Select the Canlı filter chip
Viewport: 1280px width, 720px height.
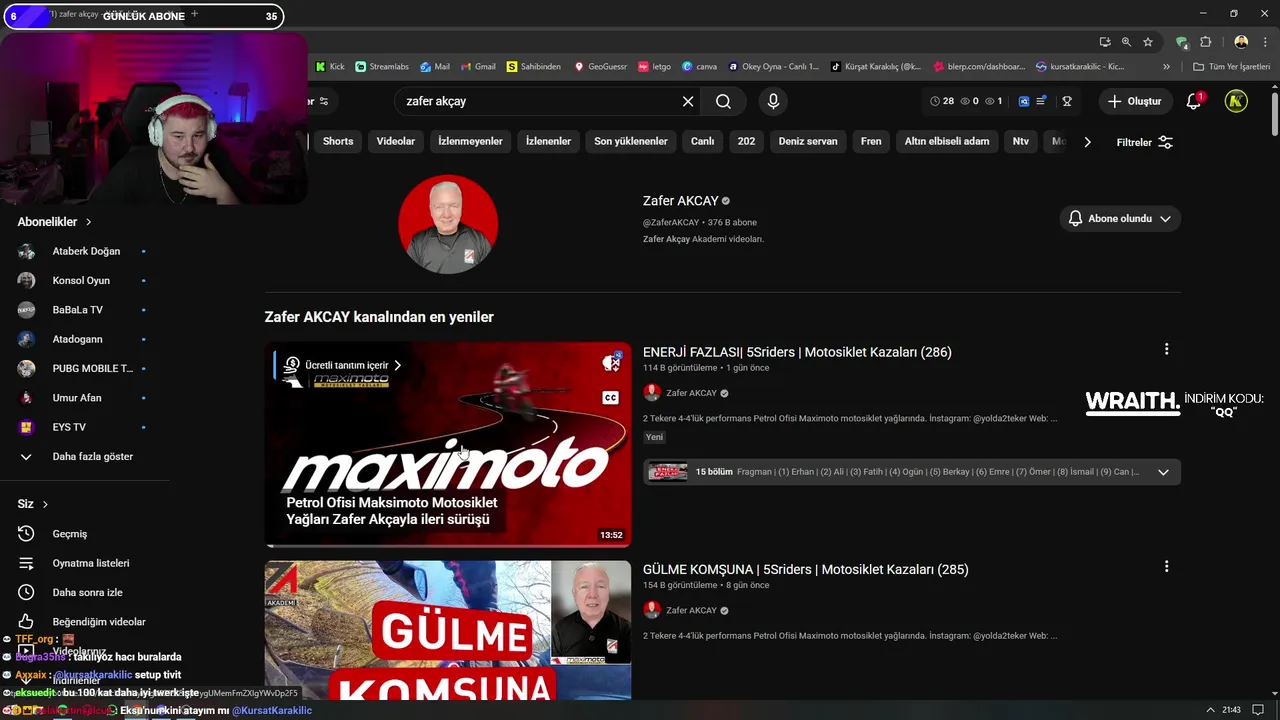pos(703,141)
